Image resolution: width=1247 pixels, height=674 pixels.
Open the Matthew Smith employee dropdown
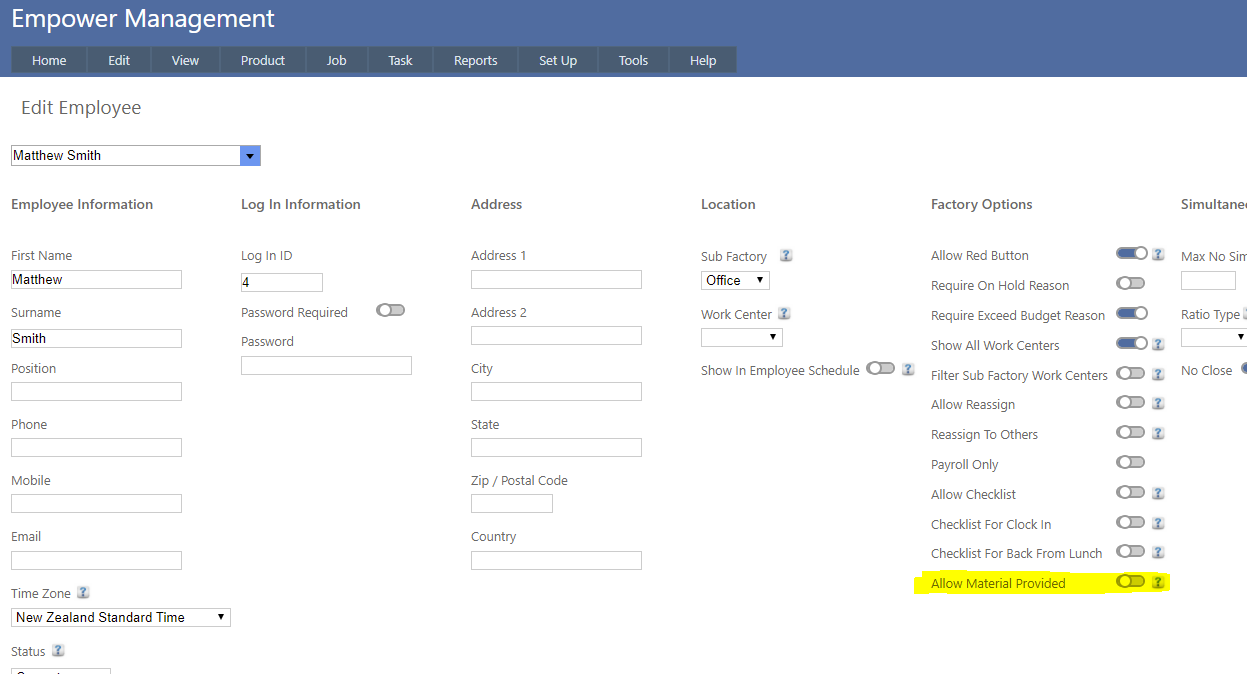coord(250,156)
